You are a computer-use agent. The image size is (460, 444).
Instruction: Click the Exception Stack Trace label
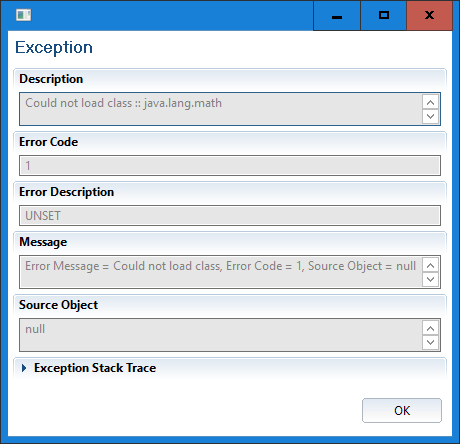pyautogui.click(x=95, y=368)
